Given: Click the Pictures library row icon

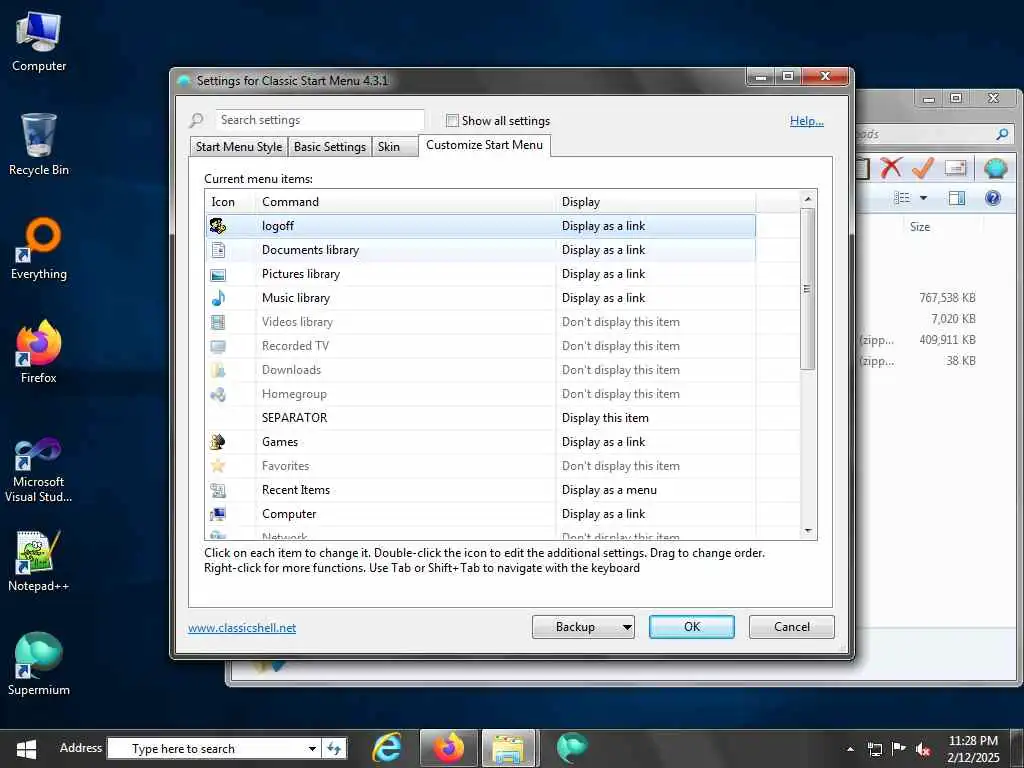Looking at the screenshot, I should 218,274.
